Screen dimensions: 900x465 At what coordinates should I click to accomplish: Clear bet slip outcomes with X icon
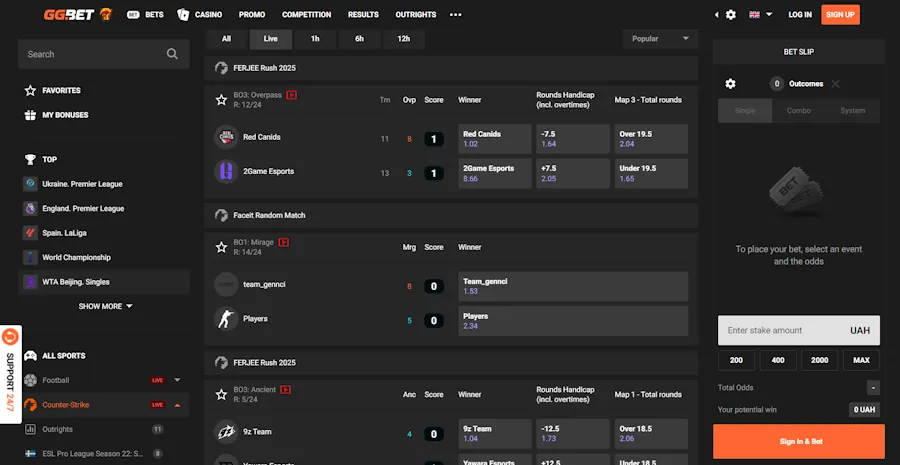point(835,84)
